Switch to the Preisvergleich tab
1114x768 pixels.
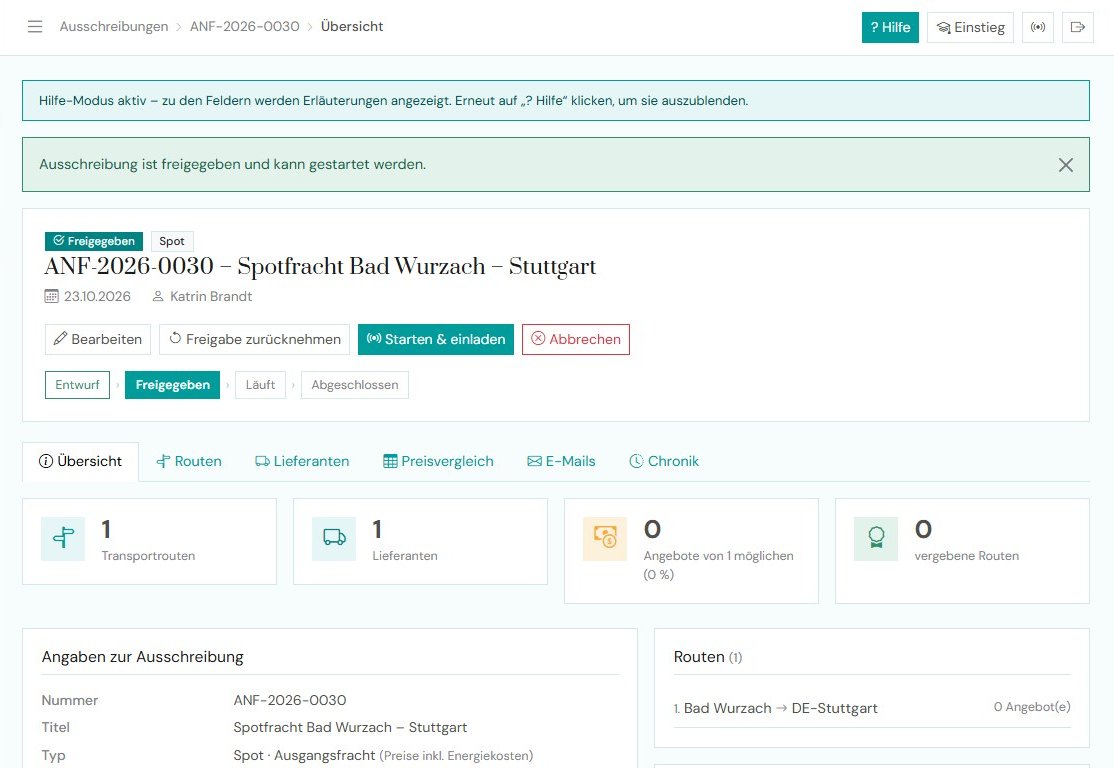(438, 462)
